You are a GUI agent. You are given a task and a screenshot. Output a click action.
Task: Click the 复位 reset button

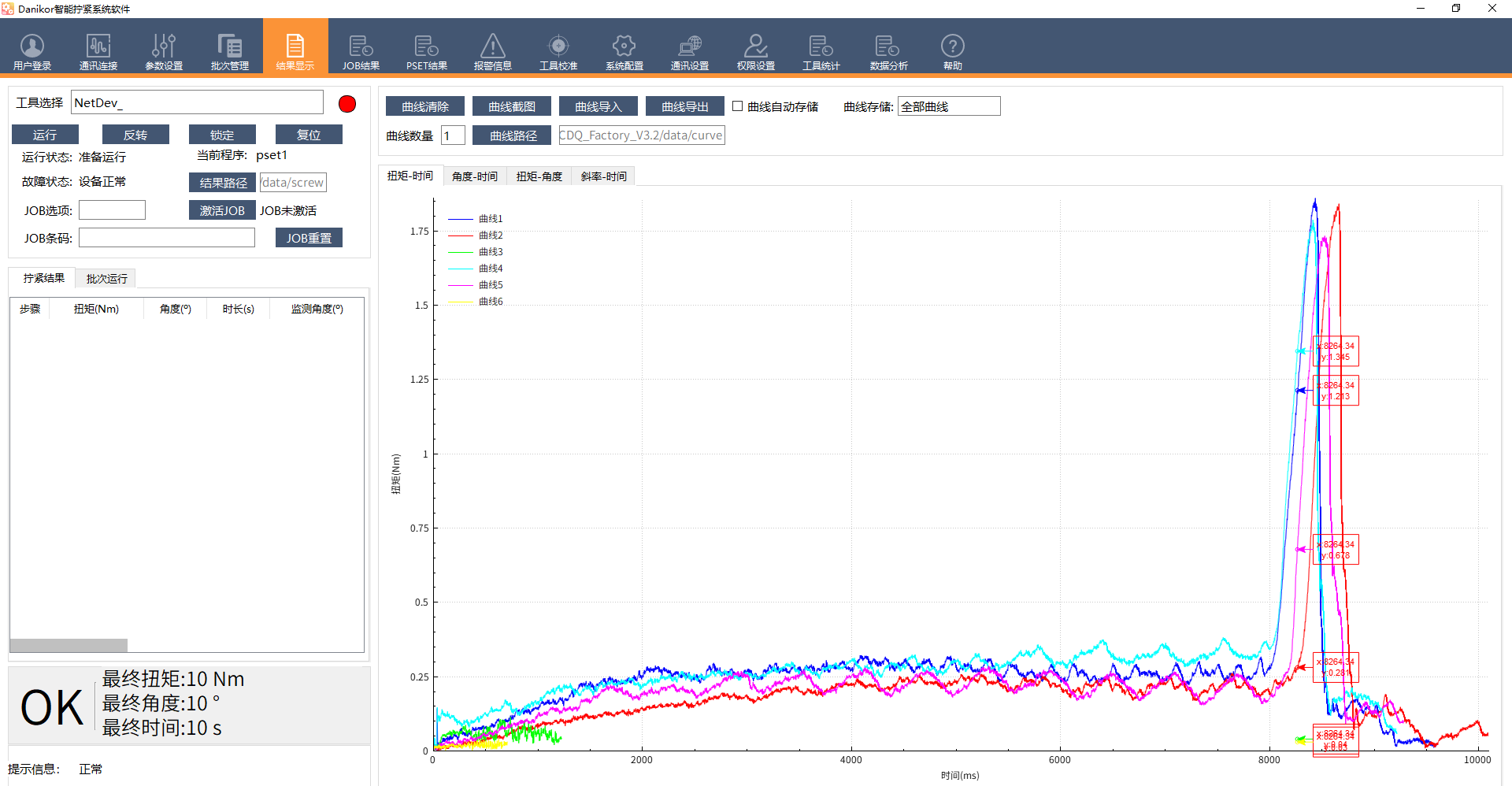pyautogui.click(x=309, y=135)
